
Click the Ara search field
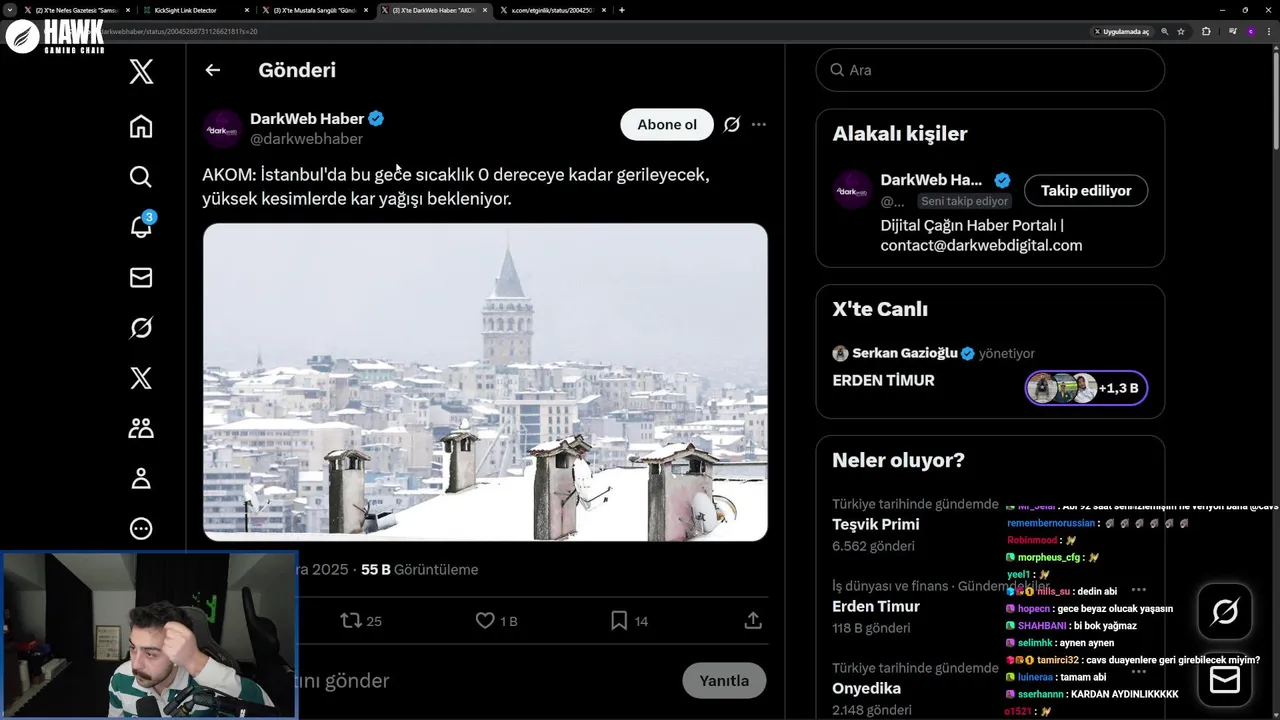(x=1000, y=70)
